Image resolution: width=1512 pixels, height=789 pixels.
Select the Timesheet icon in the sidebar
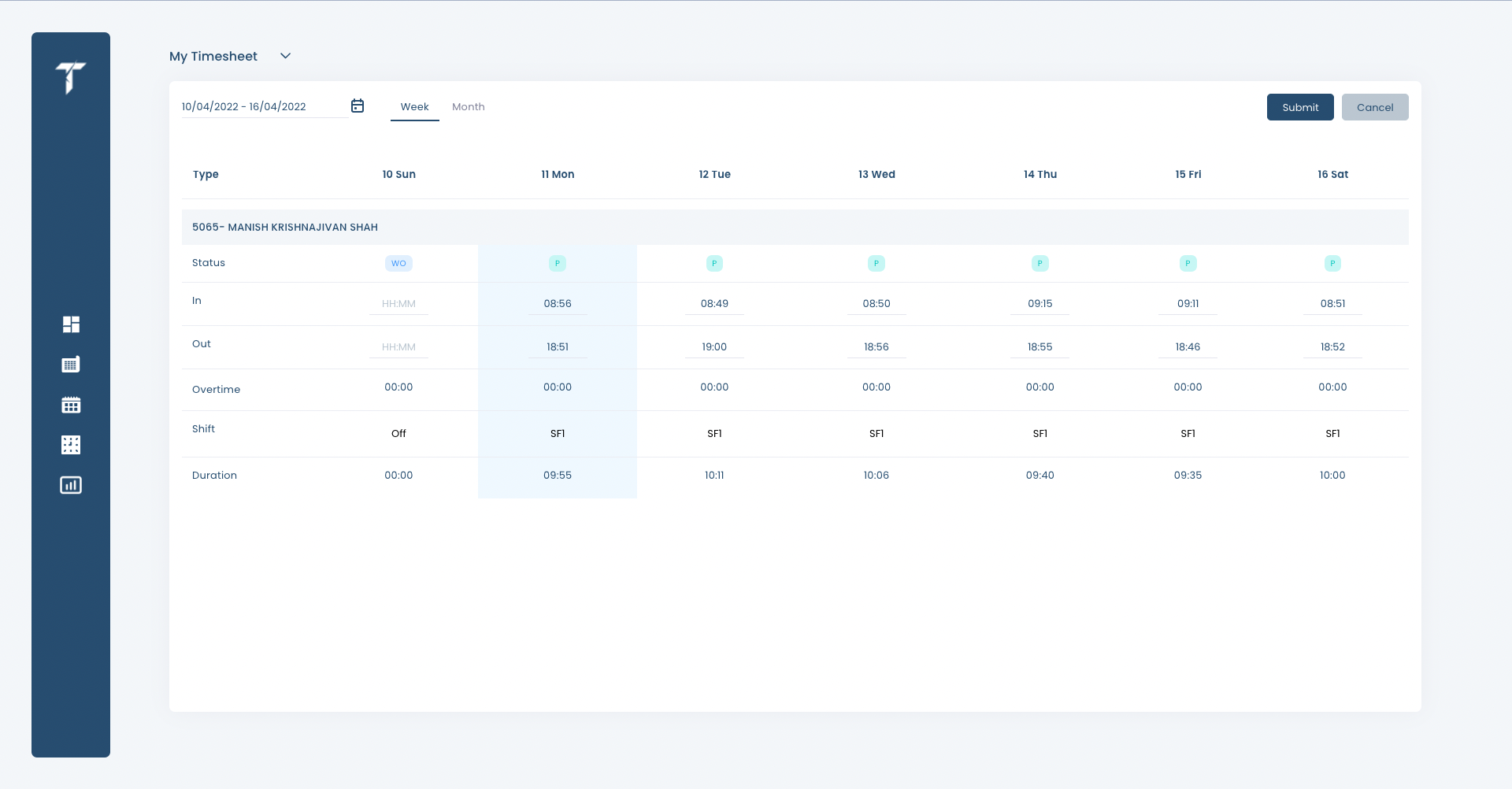tap(71, 364)
